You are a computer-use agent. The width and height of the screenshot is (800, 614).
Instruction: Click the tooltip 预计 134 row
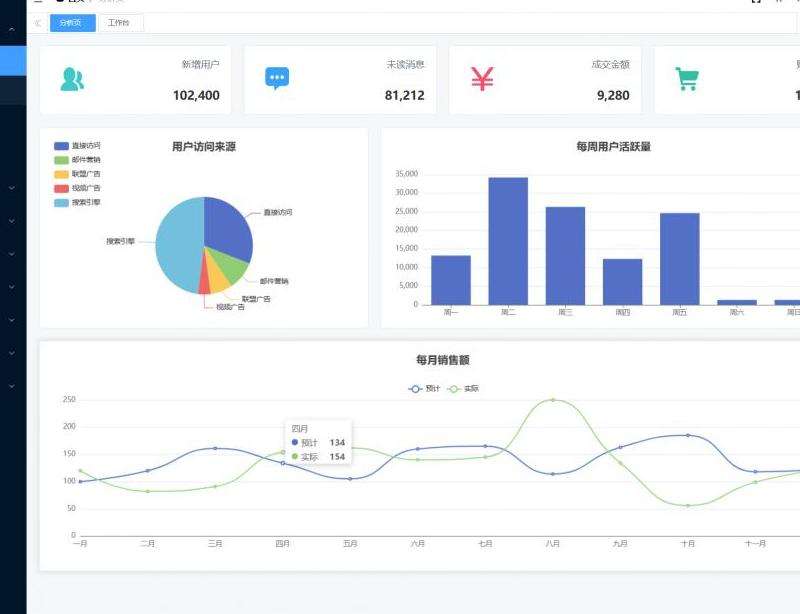(x=318, y=443)
